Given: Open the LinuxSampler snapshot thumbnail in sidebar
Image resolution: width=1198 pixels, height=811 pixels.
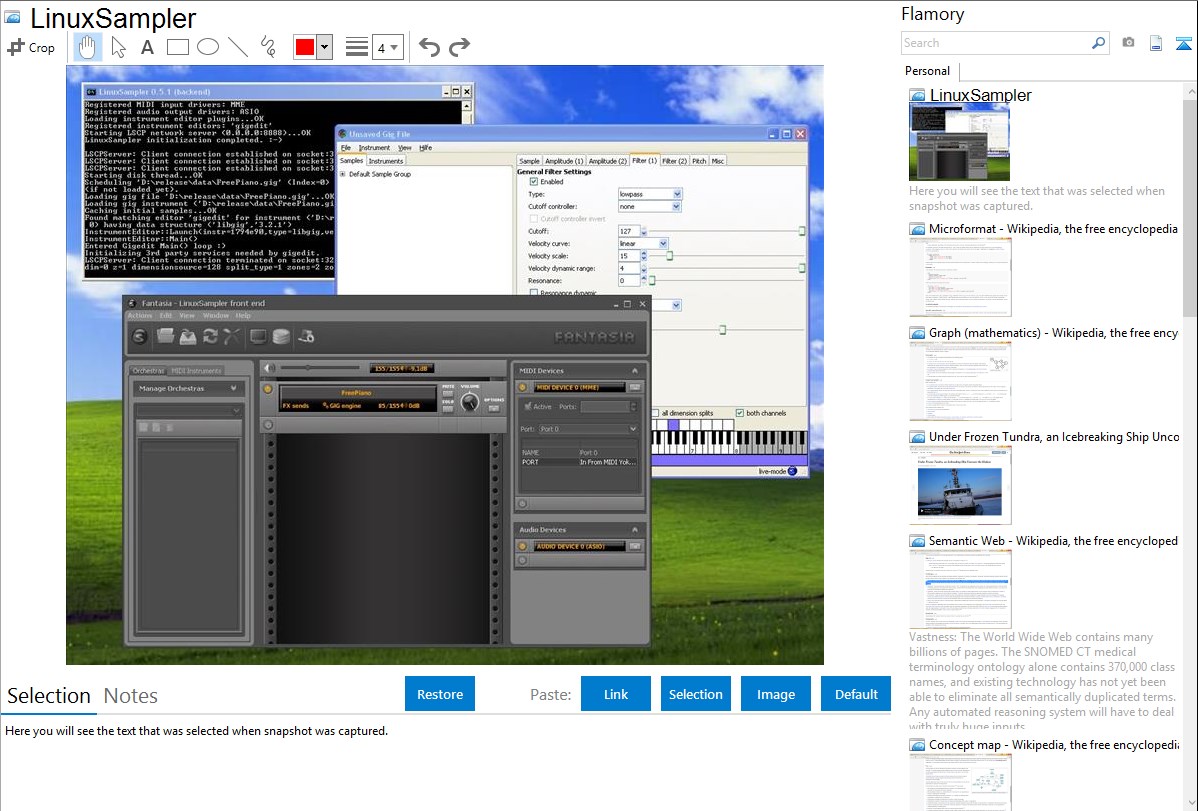Looking at the screenshot, I should click(960, 142).
